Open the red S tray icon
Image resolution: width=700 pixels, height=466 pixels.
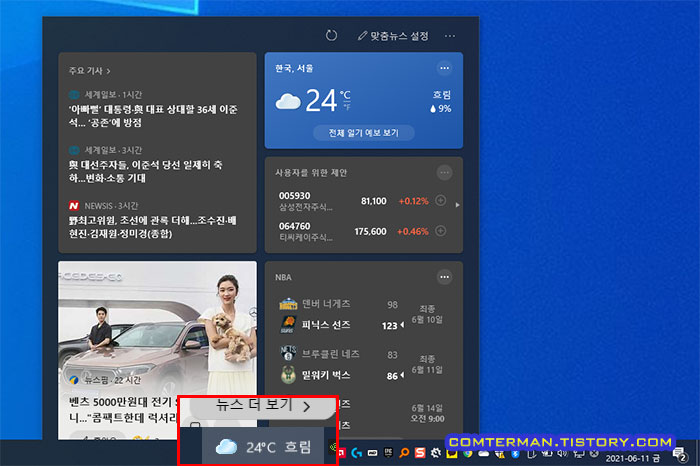pos(420,453)
